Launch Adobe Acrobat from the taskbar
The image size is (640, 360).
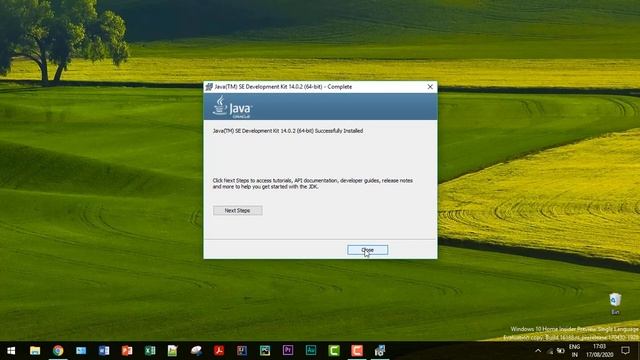point(219,351)
